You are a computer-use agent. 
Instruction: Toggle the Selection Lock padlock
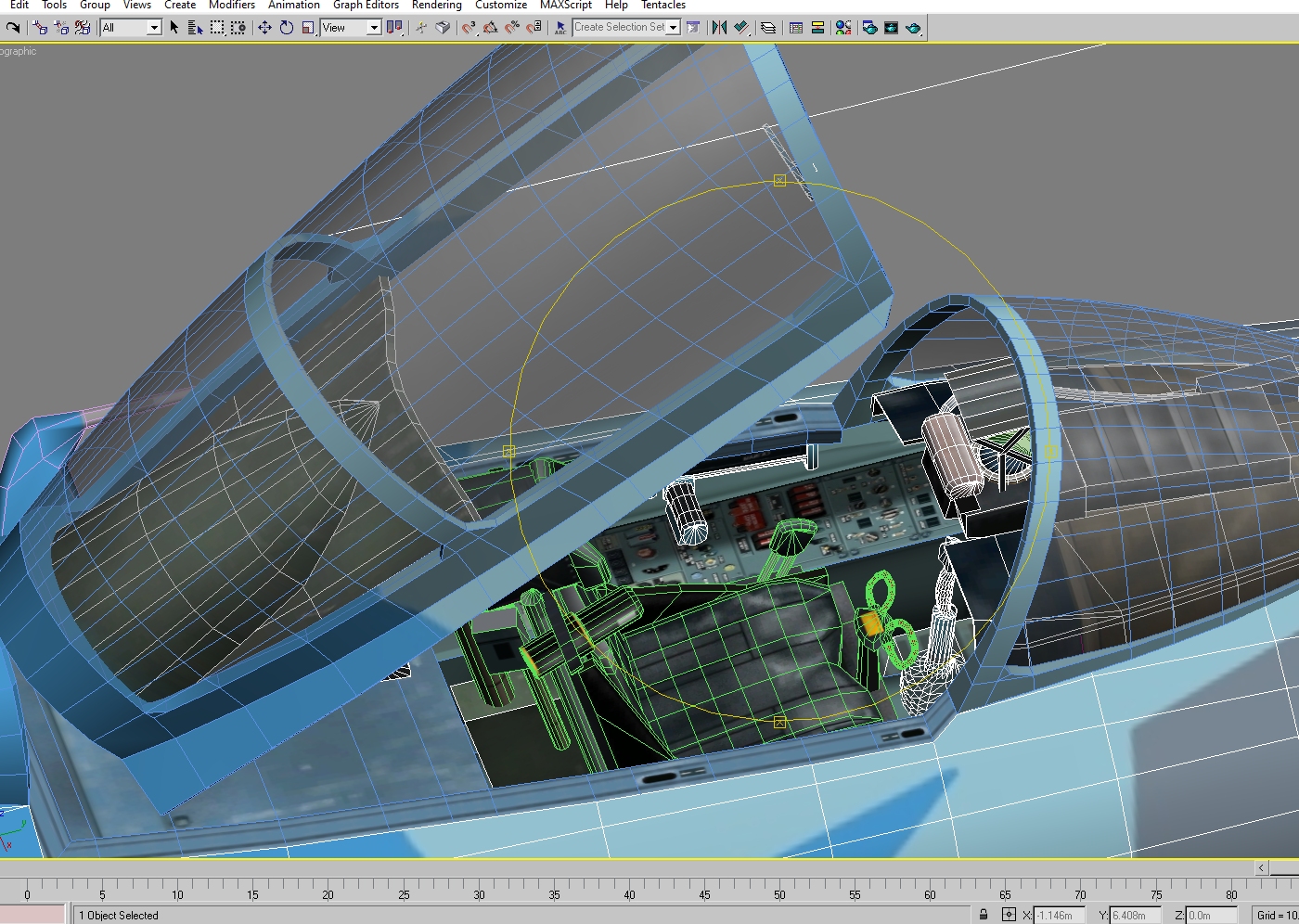984,915
